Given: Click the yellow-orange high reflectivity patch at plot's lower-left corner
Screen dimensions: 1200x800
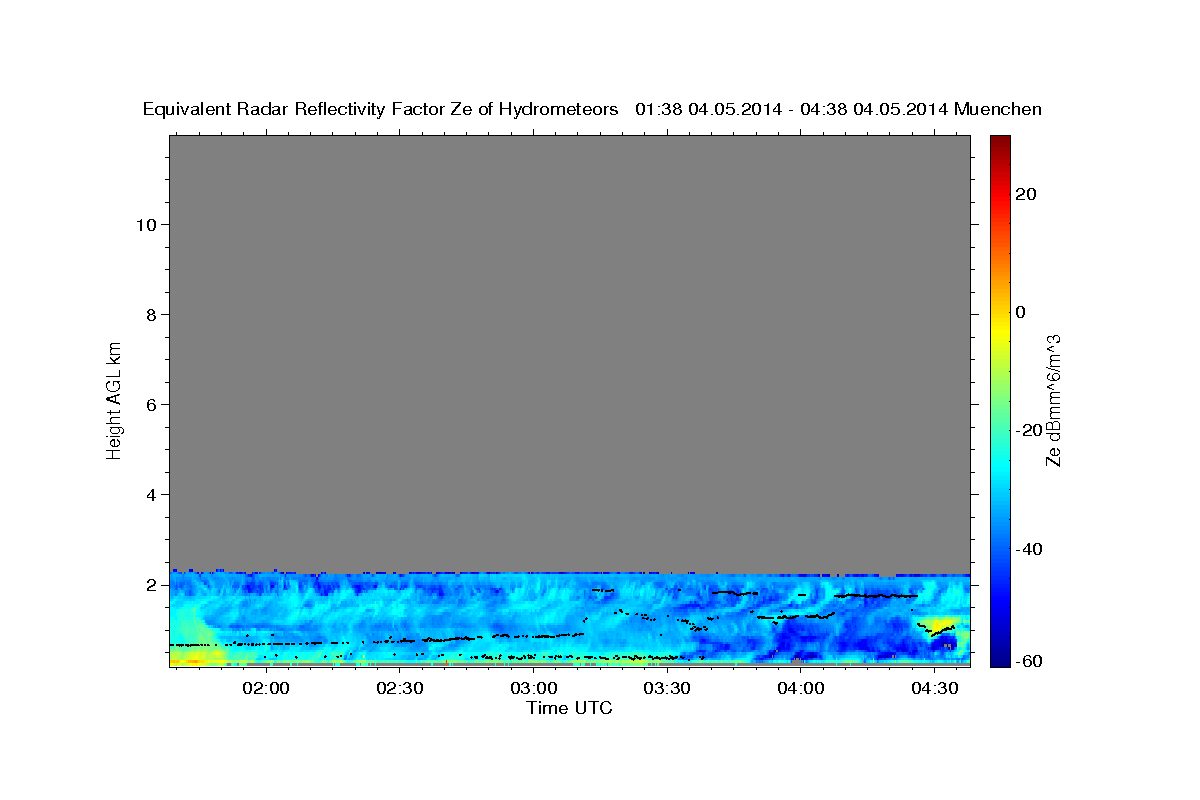Looking at the screenshot, I should tap(192, 658).
